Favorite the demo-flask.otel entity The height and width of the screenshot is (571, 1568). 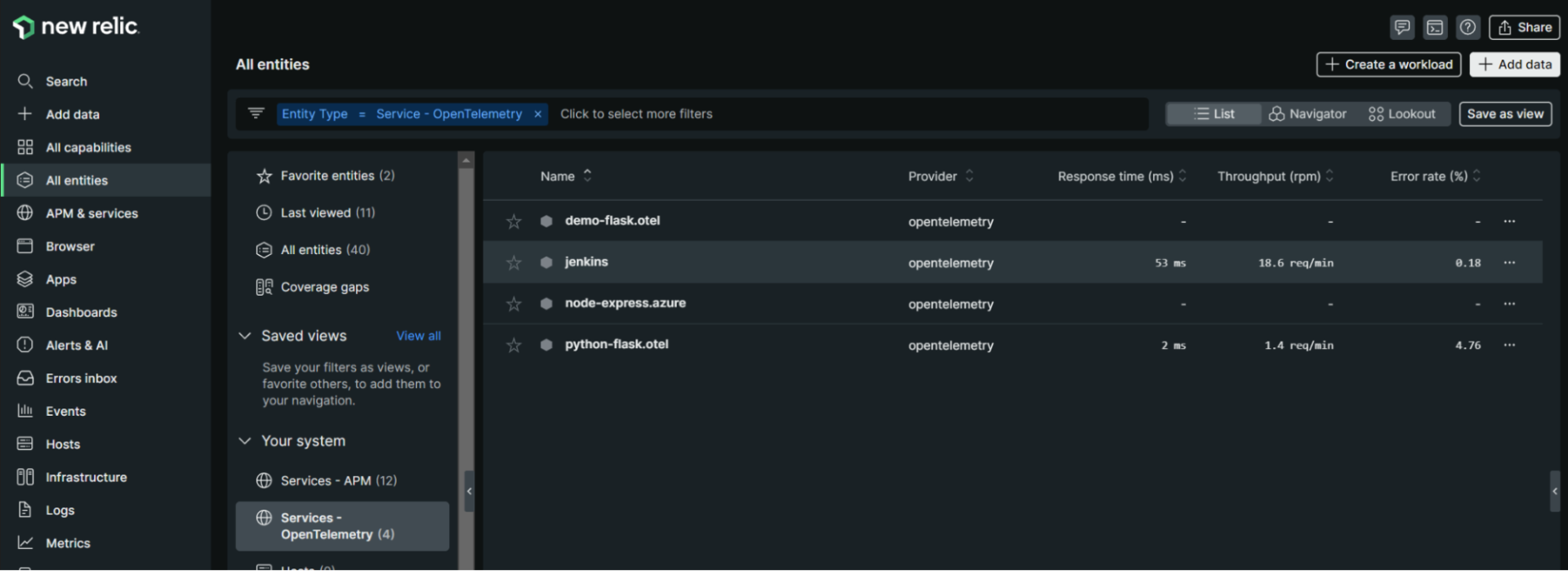coord(514,221)
